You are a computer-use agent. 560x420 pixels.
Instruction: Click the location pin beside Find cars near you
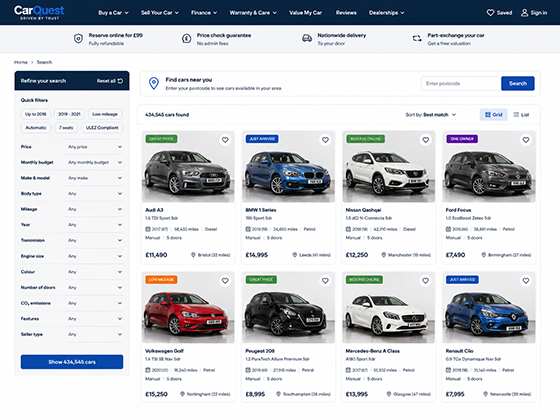(x=154, y=83)
